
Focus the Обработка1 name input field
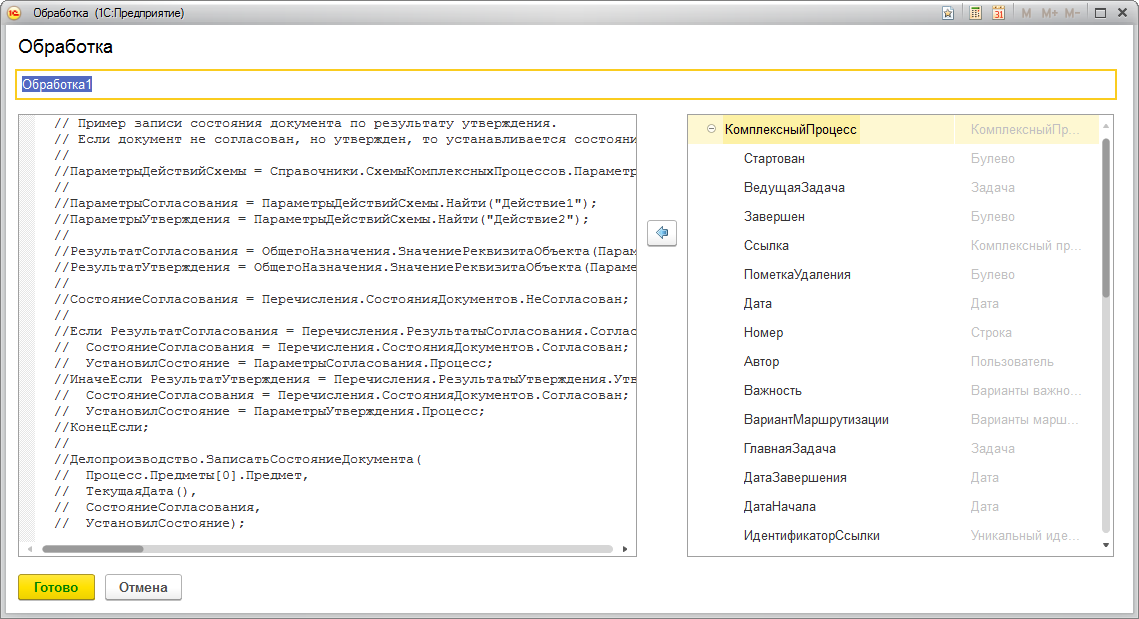[566, 84]
